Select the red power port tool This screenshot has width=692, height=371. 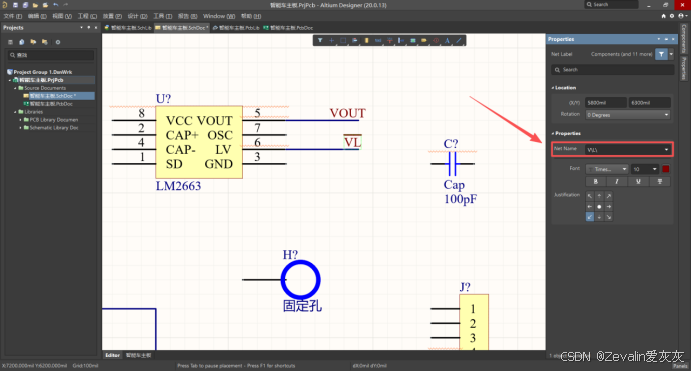click(389, 40)
